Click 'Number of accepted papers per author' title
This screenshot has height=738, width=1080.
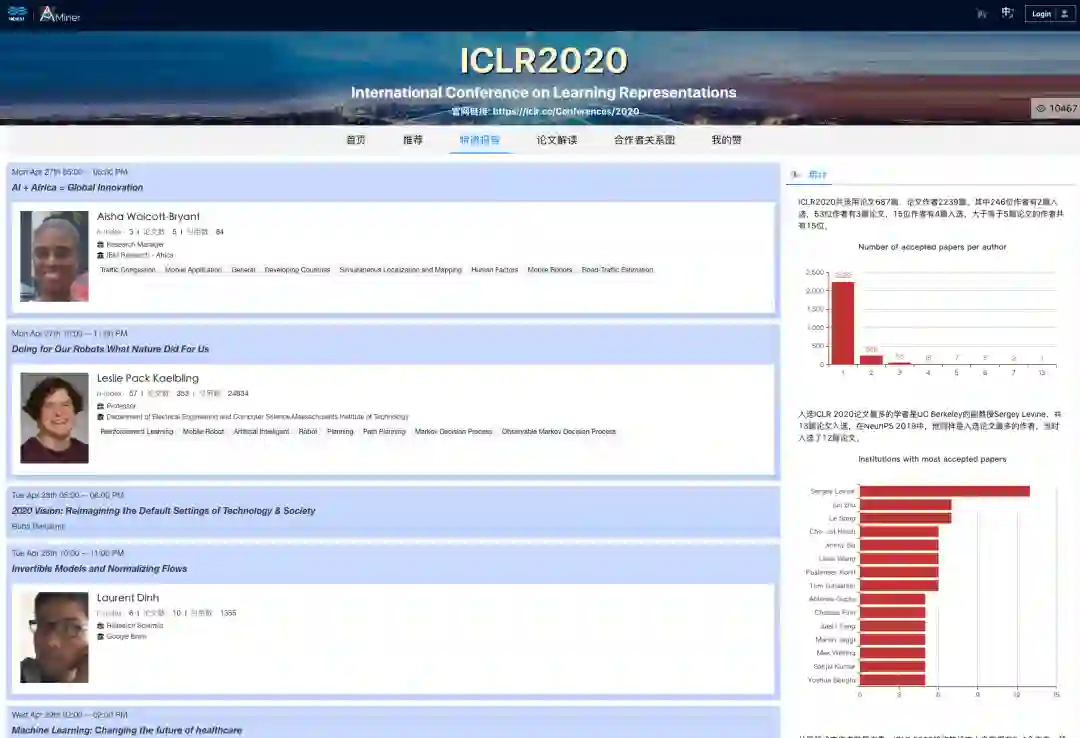932,247
